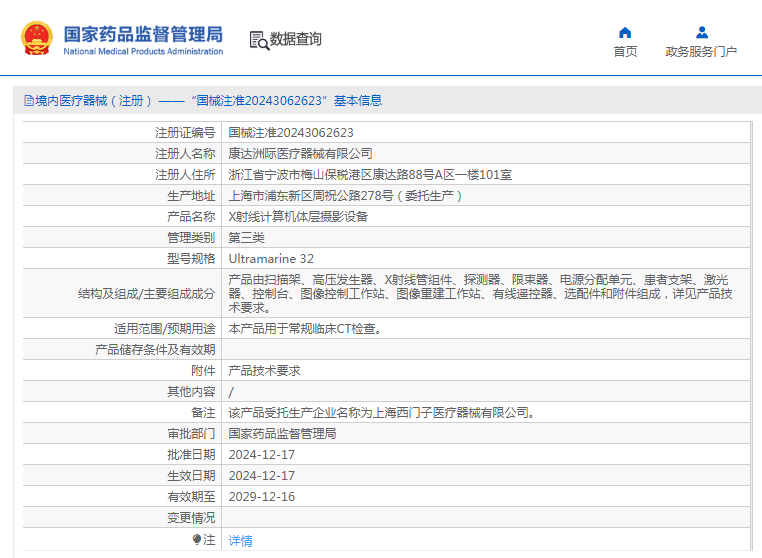Click National Medical Products Administration text
This screenshot has height=558, width=762.
pyautogui.click(x=143, y=52)
